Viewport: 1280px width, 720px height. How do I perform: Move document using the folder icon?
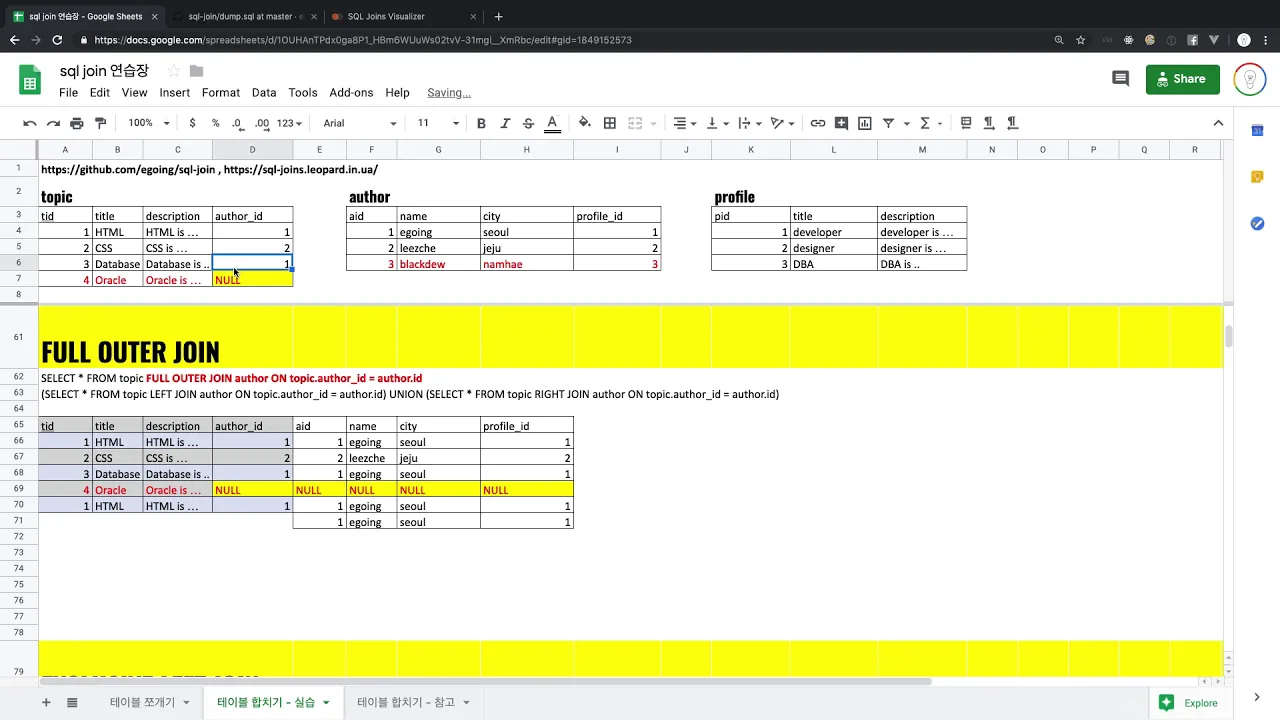click(x=196, y=71)
